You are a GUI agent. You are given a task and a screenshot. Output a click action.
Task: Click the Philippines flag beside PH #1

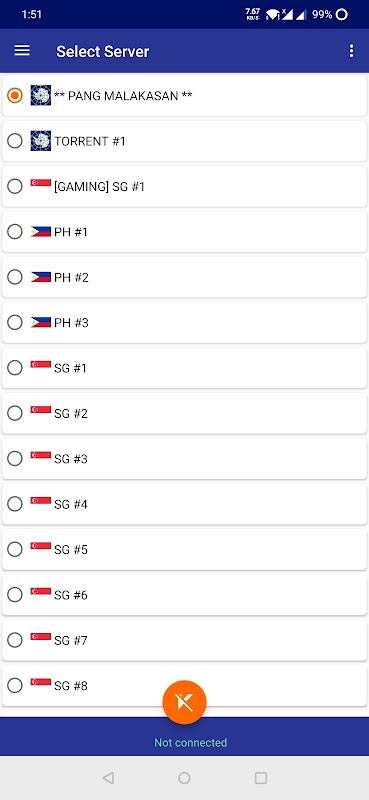(41, 232)
